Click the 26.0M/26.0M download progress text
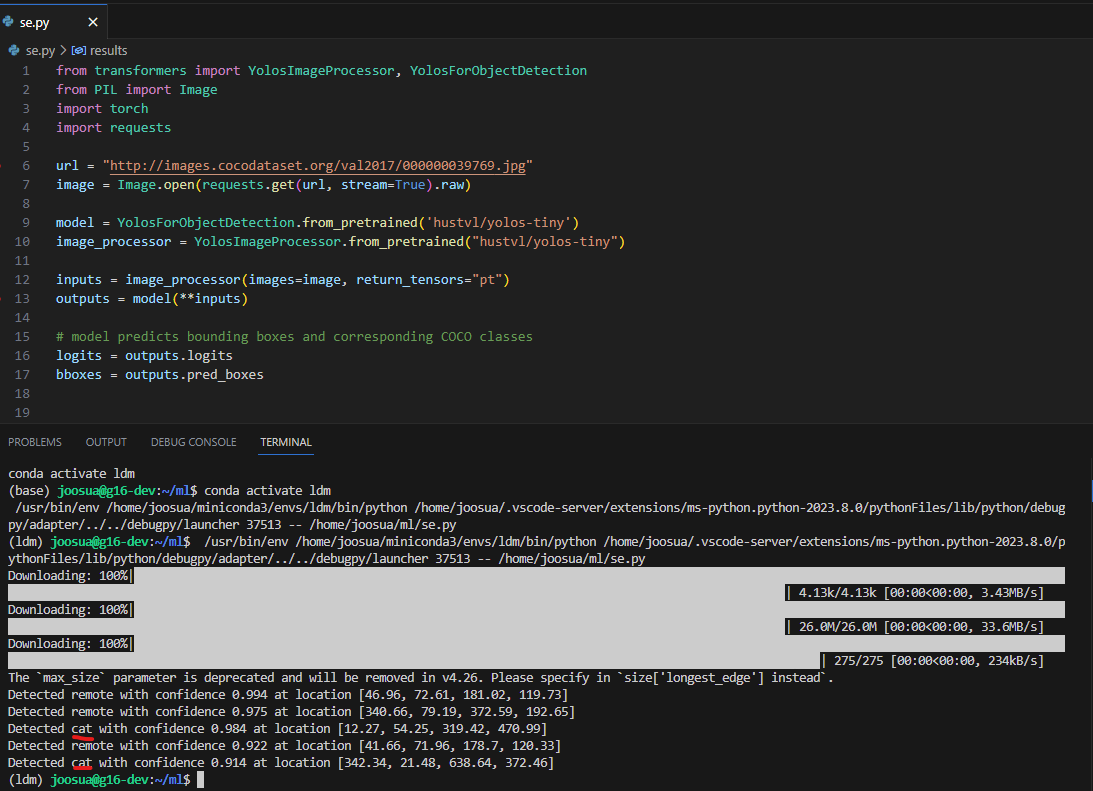 921,627
